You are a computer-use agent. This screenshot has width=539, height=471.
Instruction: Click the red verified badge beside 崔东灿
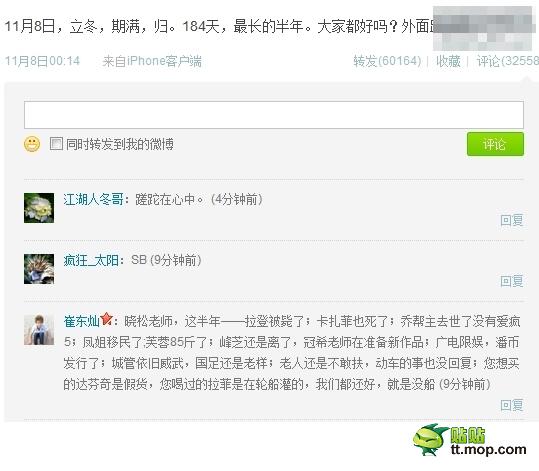pyautogui.click(x=107, y=319)
